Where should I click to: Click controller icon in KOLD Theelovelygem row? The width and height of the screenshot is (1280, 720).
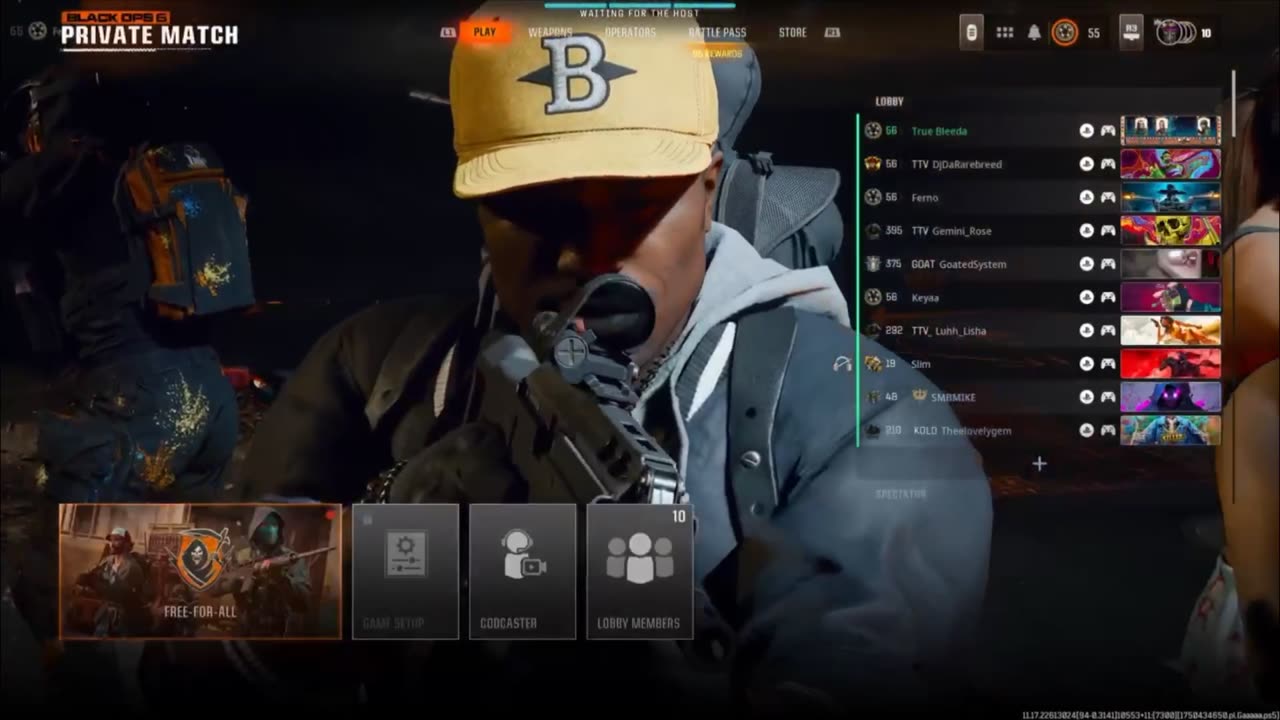pos(1108,430)
